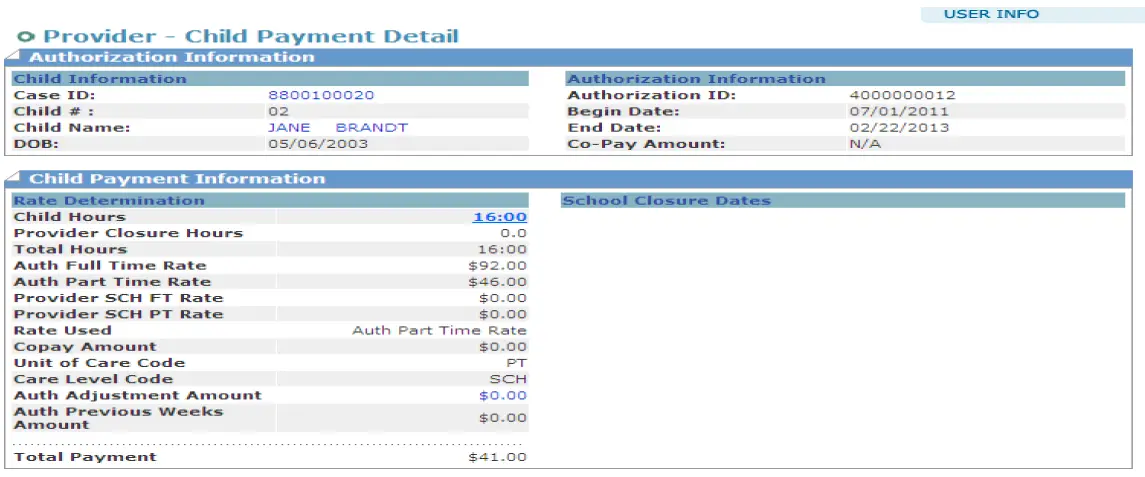Select the Authorization ID value 4000000012

point(903,95)
